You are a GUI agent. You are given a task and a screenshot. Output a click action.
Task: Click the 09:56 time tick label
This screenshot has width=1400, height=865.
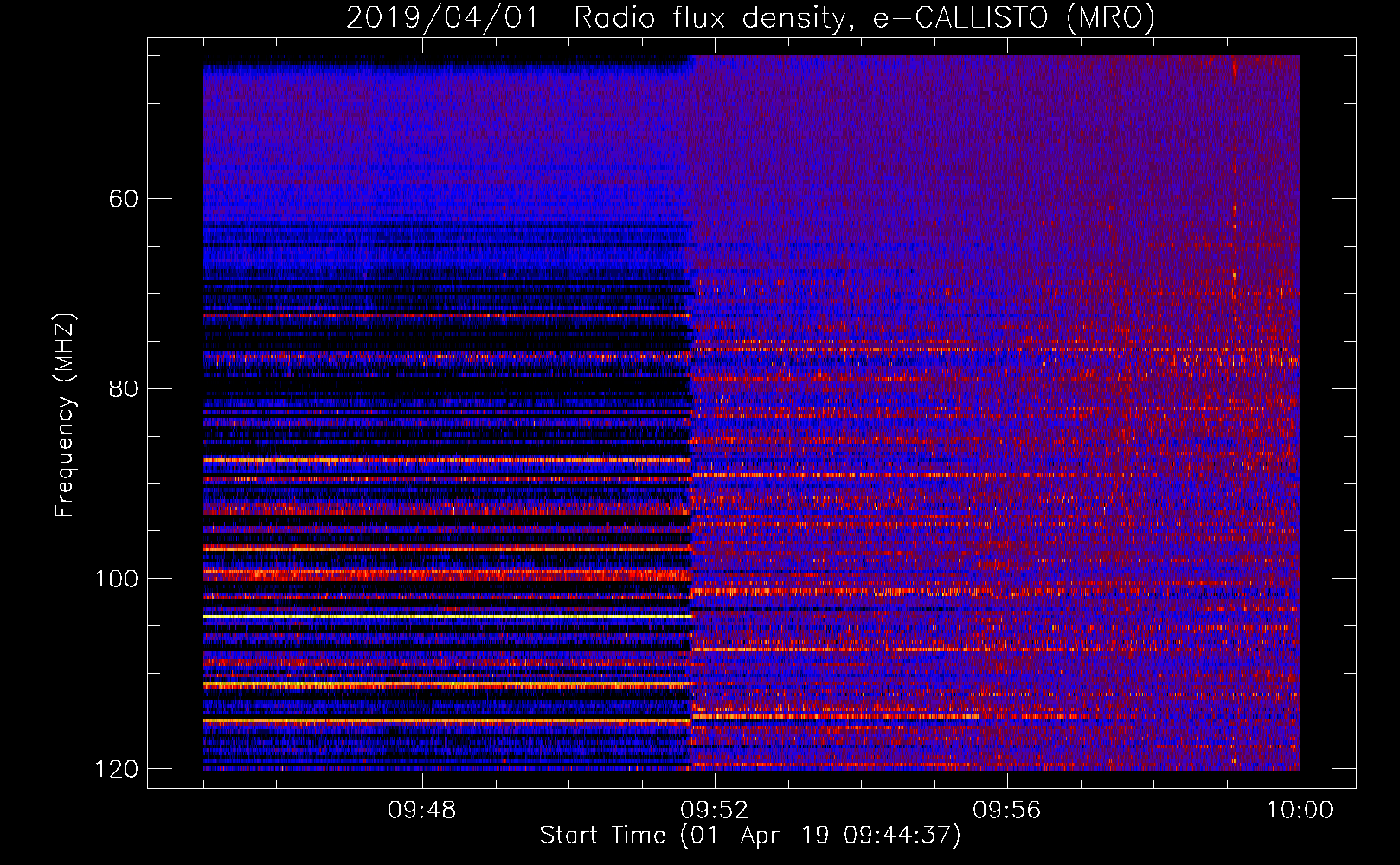point(1006,811)
